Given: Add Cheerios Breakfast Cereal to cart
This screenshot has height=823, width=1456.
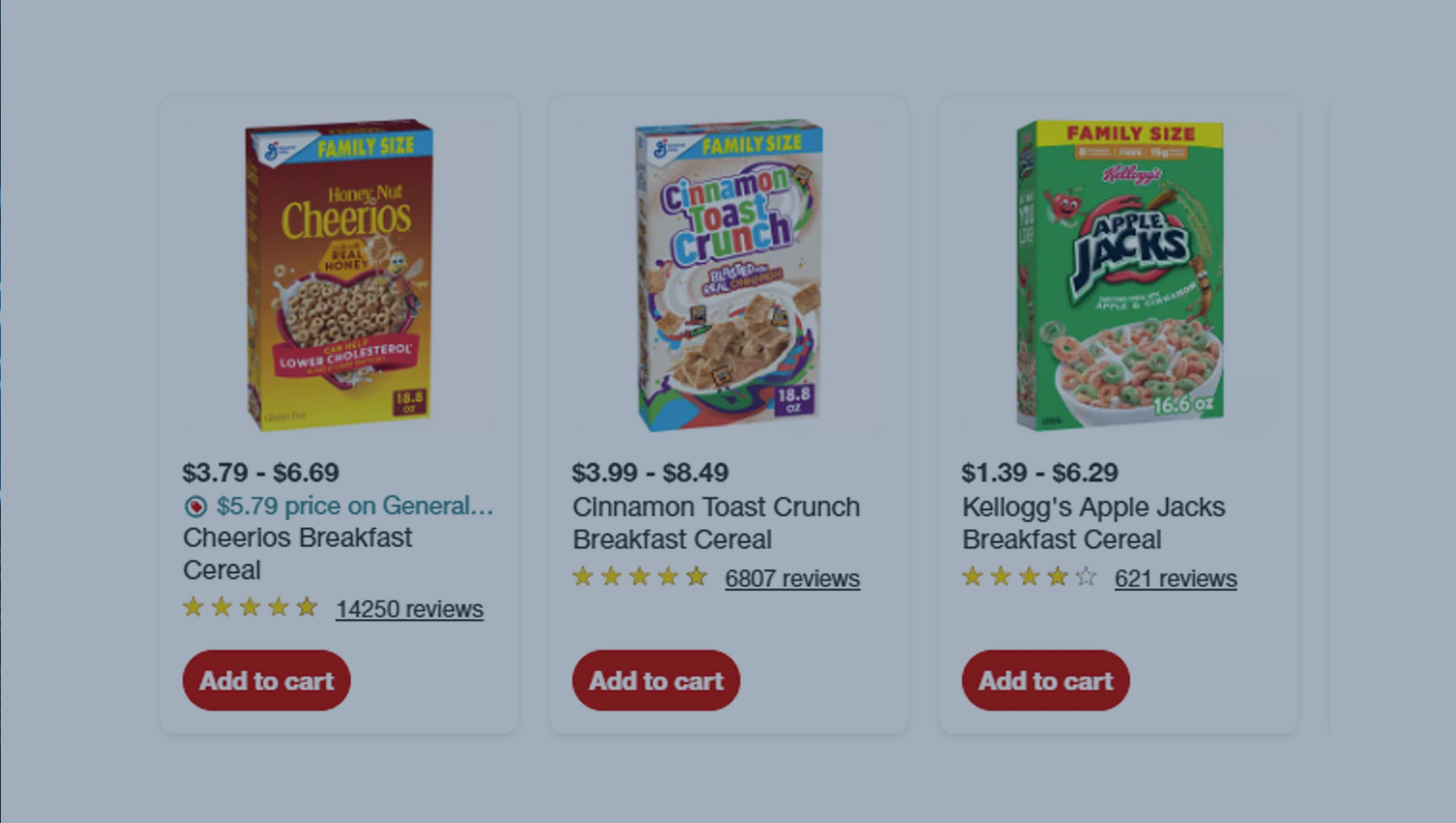Looking at the screenshot, I should coord(265,681).
